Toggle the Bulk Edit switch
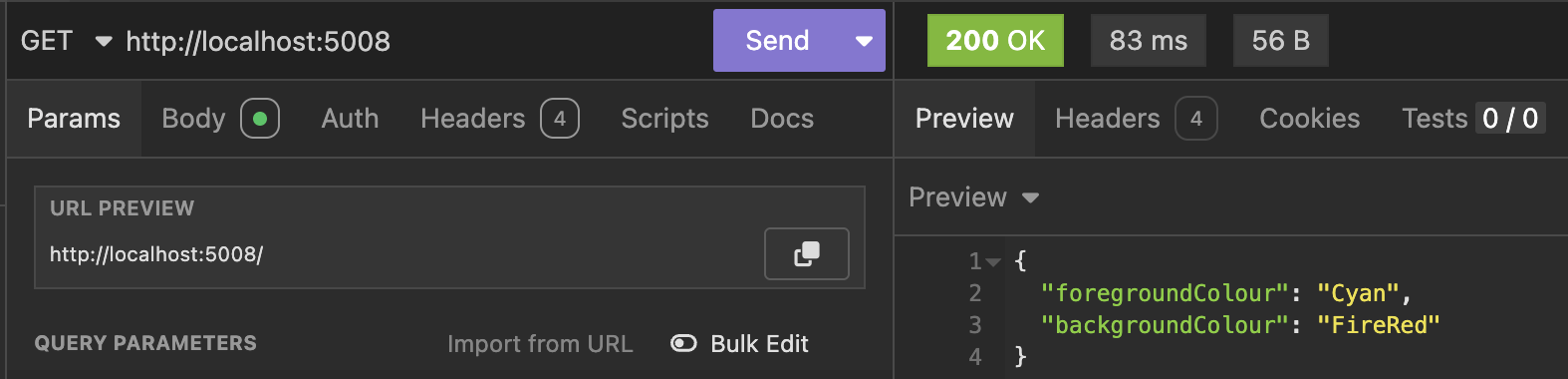1568x379 pixels. tap(683, 343)
